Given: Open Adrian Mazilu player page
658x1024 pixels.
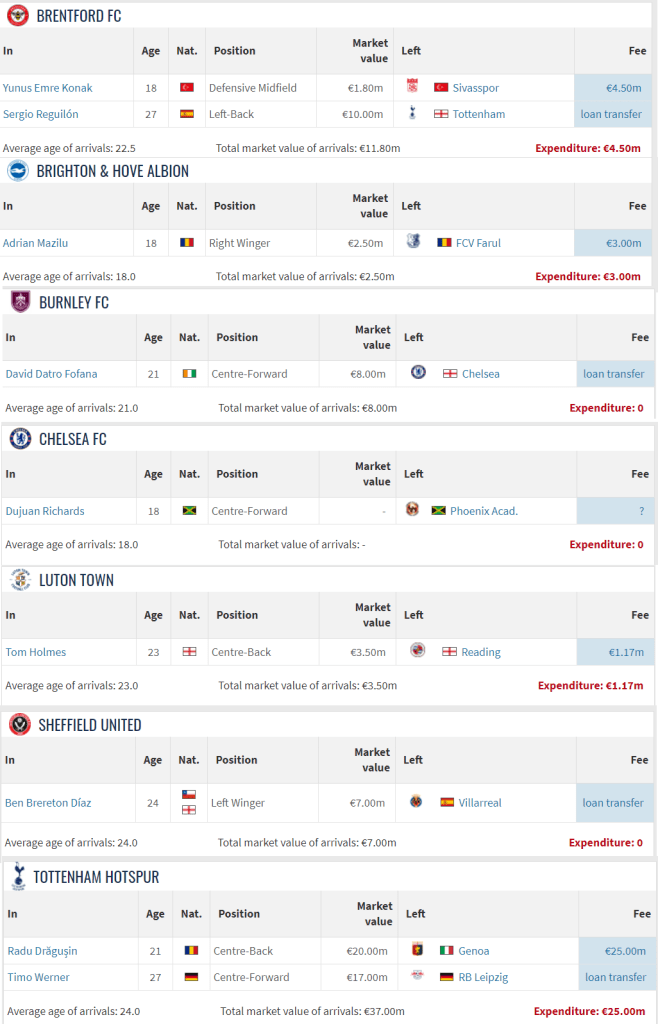Looking at the screenshot, I should coord(35,243).
